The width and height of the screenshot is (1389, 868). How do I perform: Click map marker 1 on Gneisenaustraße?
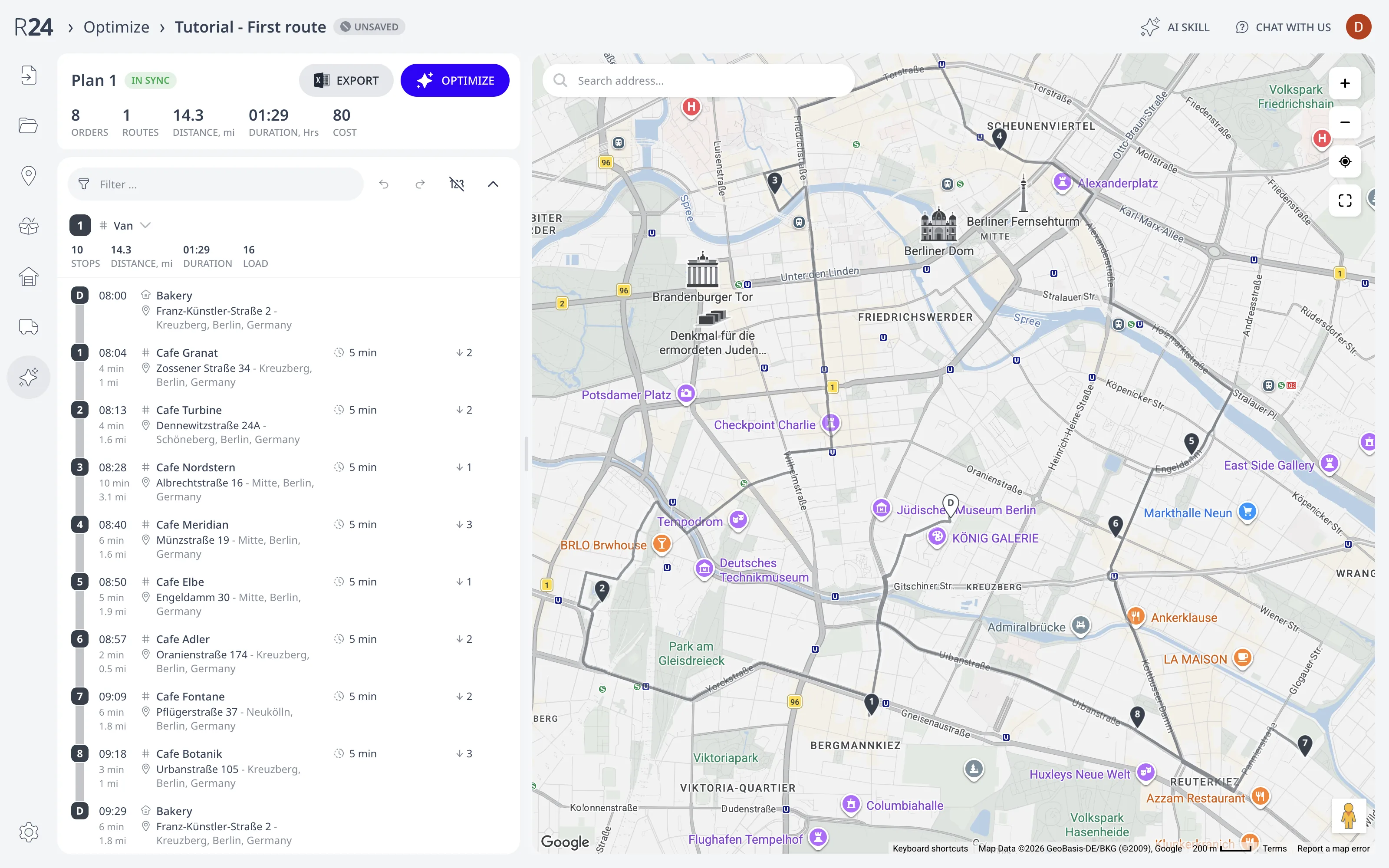871,703
